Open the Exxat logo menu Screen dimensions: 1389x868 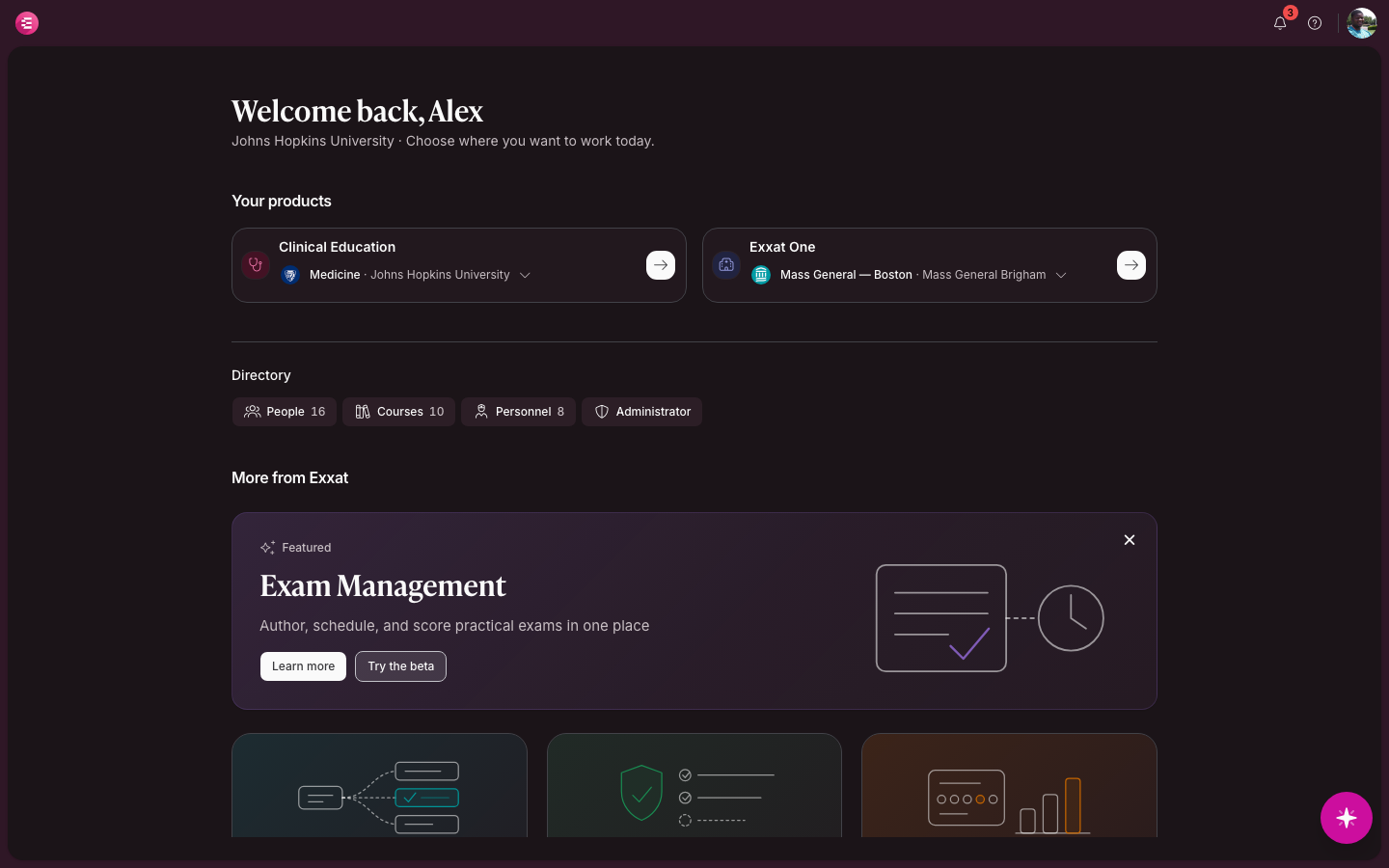[27, 23]
